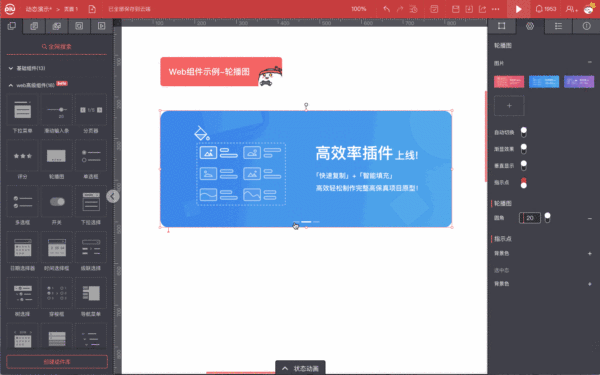
Task: Click the download/export icon in top toolbar
Action: tap(469, 9)
